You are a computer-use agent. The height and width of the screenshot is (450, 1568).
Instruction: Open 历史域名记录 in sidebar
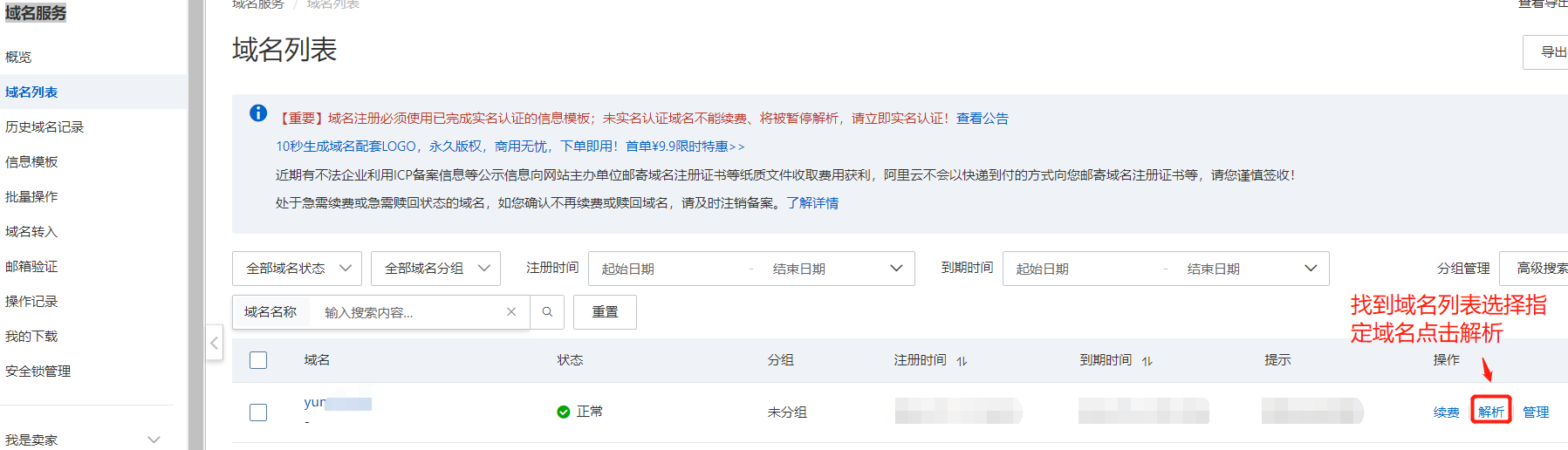45,127
